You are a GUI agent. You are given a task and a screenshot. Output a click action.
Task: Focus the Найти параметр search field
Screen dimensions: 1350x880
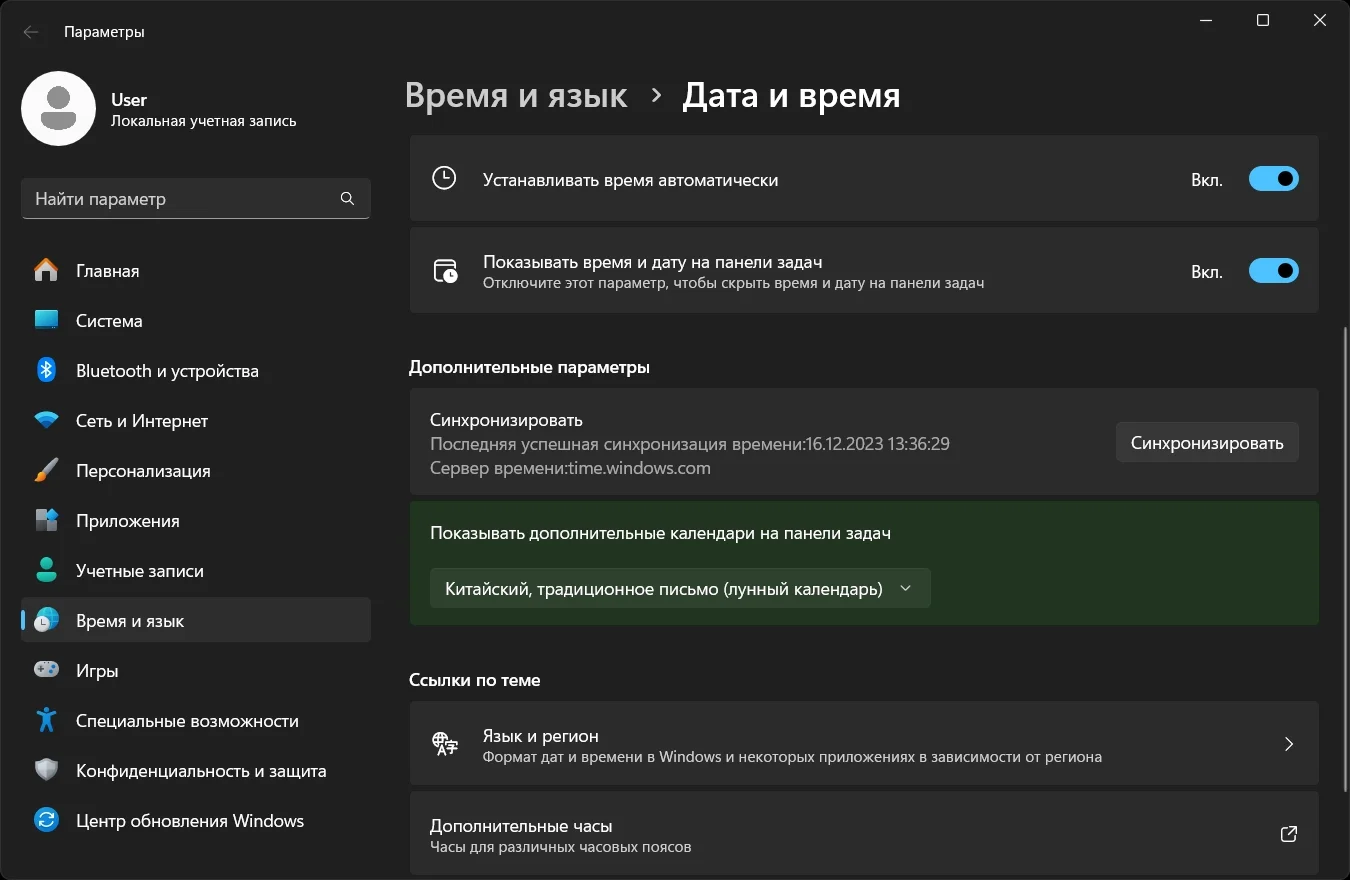196,198
